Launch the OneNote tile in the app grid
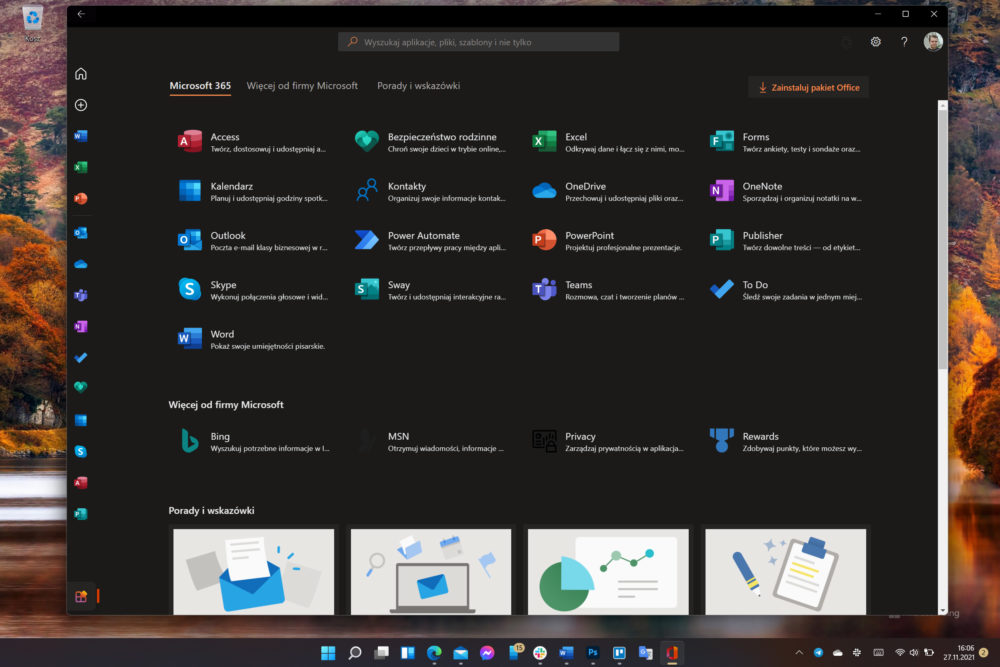This screenshot has width=1000, height=667. (x=785, y=191)
